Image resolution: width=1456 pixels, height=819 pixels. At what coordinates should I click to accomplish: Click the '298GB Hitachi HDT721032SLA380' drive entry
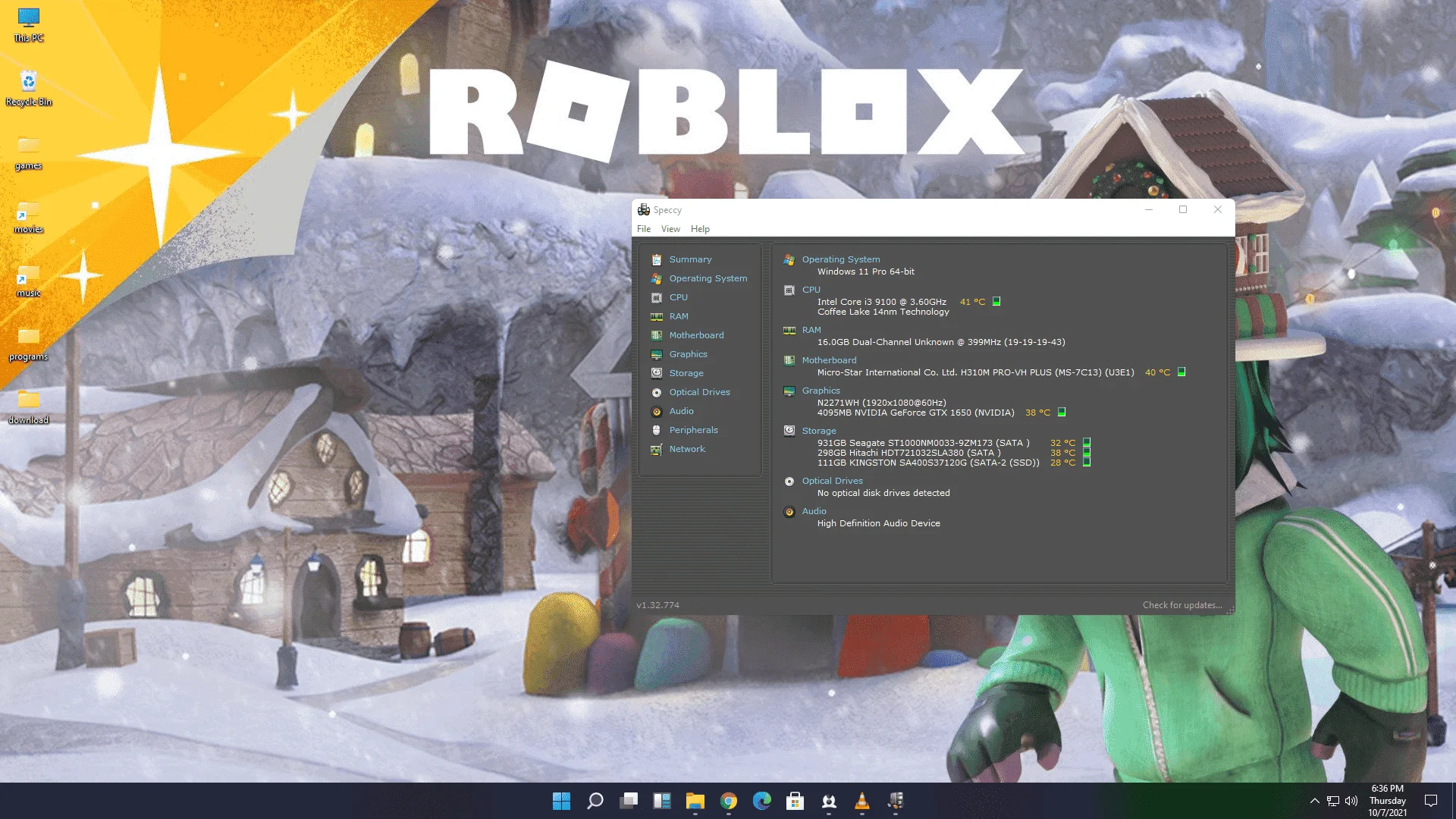[908, 453]
